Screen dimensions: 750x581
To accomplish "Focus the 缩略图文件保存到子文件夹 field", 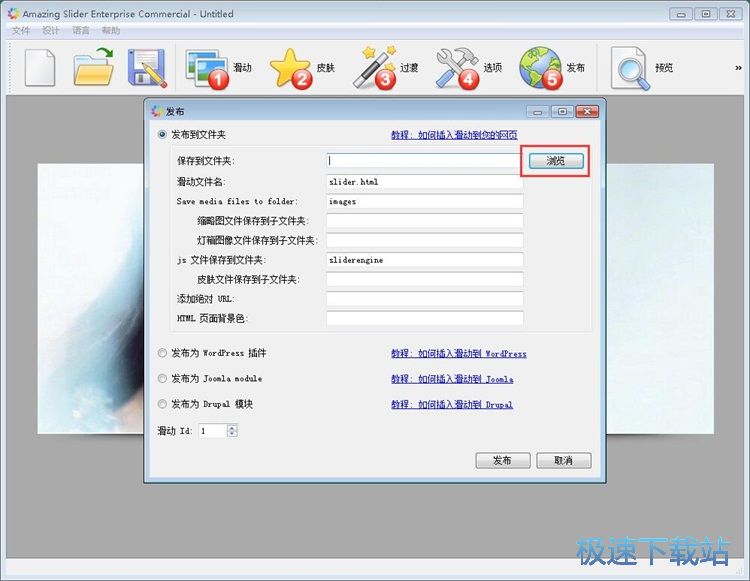I will [x=425, y=221].
